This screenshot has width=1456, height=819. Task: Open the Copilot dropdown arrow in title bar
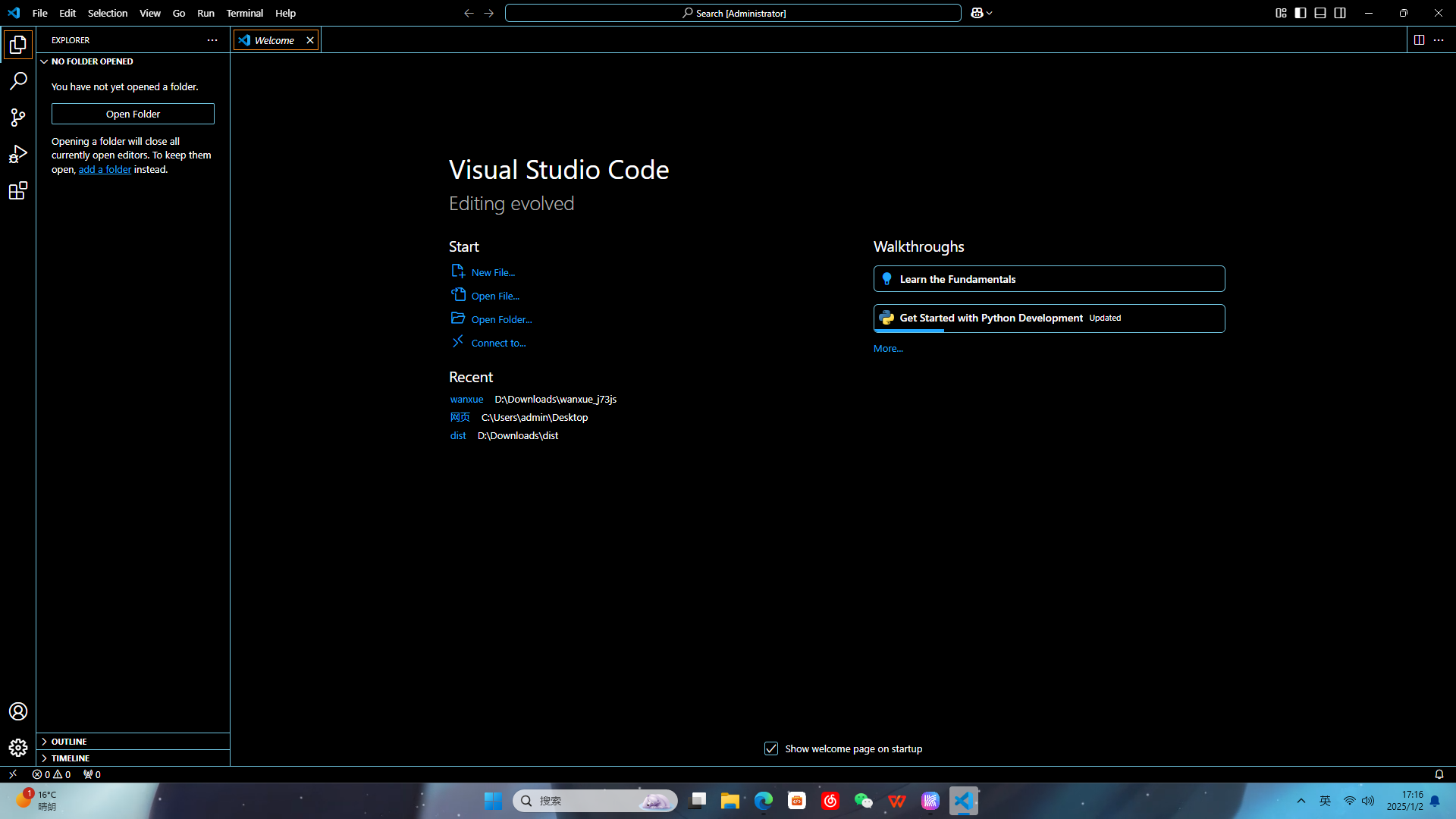pos(990,13)
